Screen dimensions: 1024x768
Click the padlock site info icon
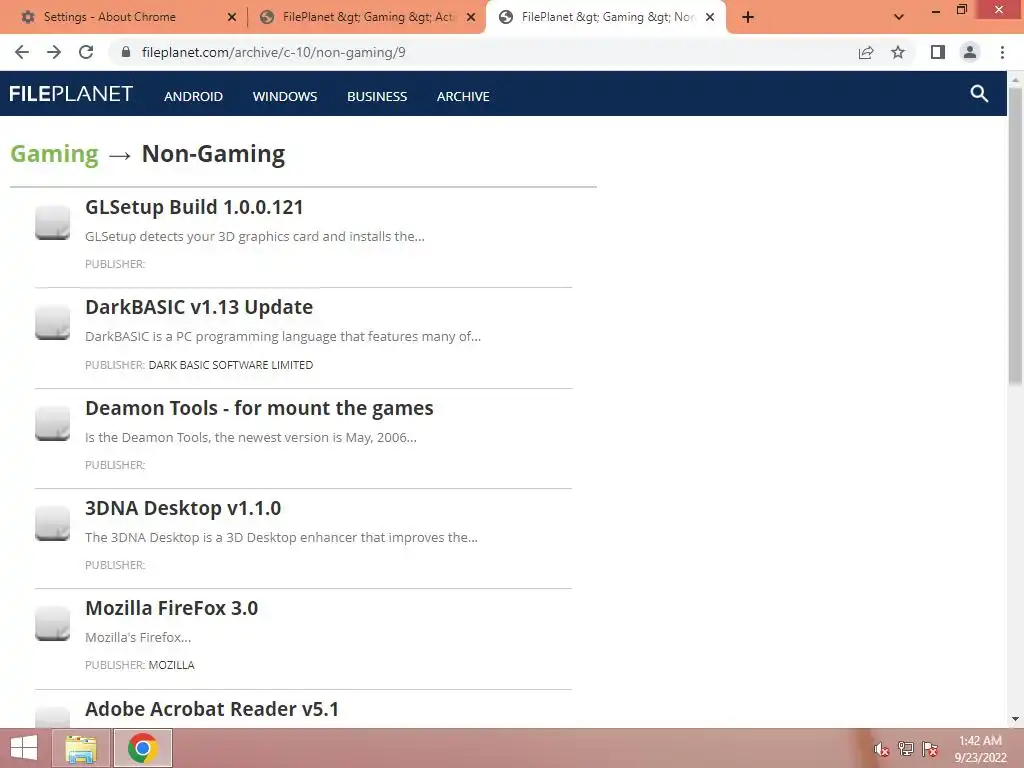[x=126, y=52]
